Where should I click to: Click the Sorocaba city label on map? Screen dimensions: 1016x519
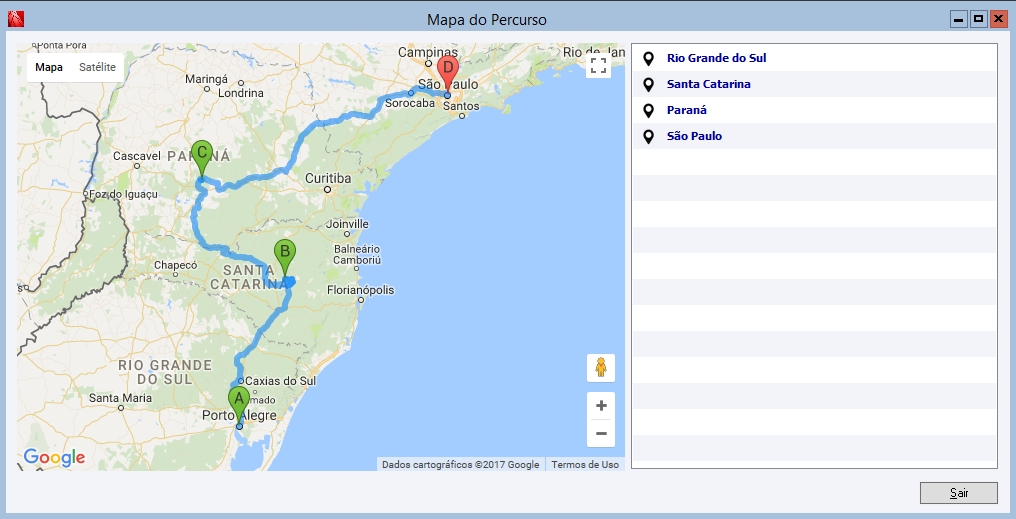[410, 104]
